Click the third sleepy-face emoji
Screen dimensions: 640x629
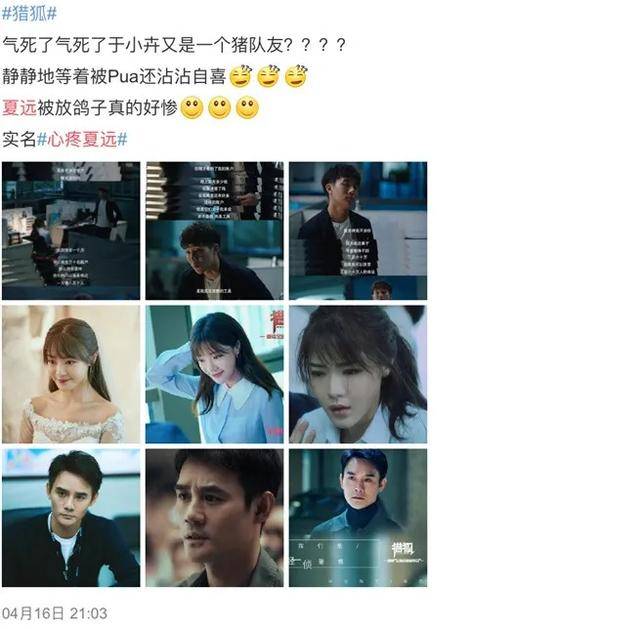pos(296,76)
